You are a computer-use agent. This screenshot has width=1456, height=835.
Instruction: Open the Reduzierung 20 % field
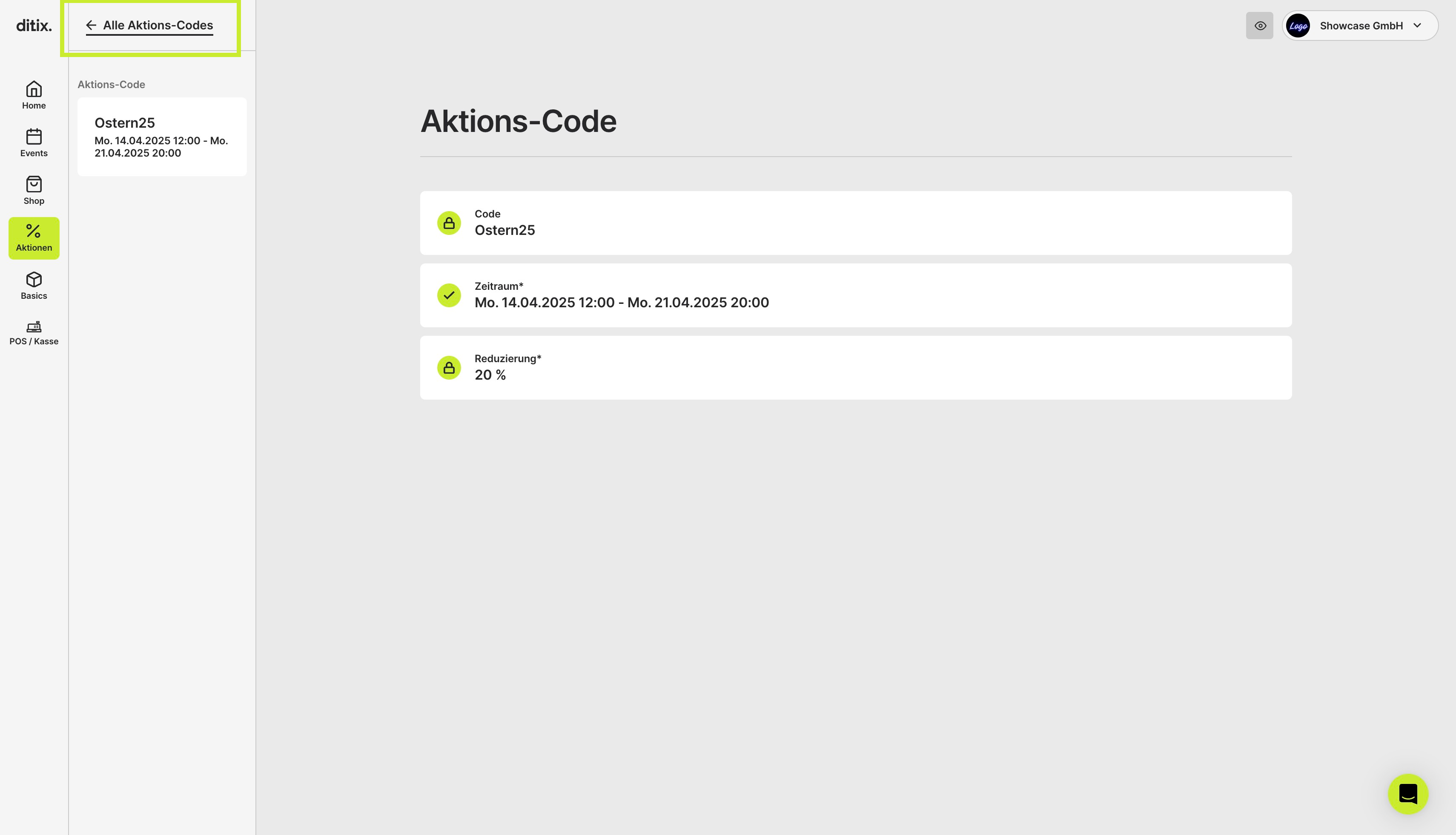pyautogui.click(x=855, y=368)
